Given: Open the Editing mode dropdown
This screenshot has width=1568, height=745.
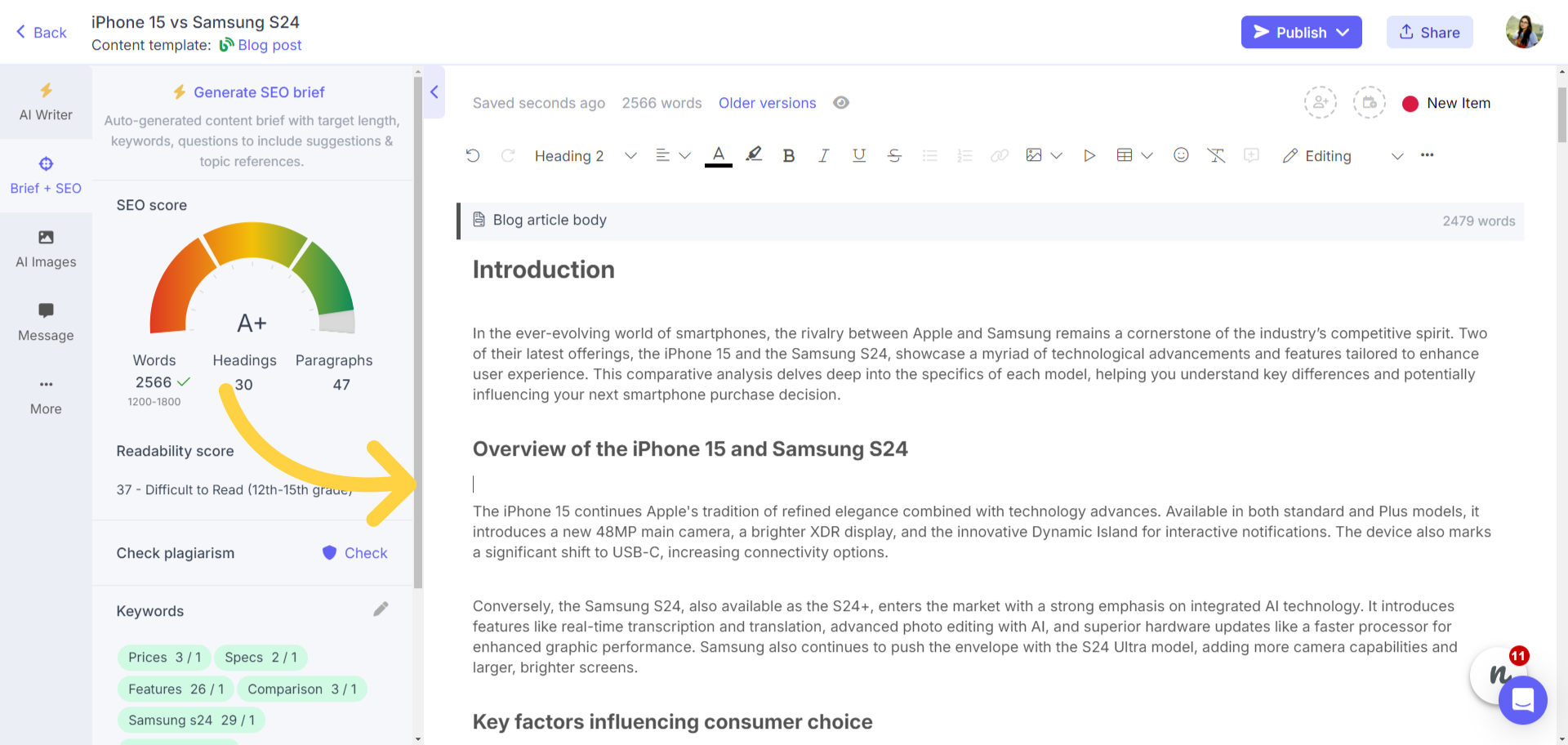Looking at the screenshot, I should (1343, 155).
